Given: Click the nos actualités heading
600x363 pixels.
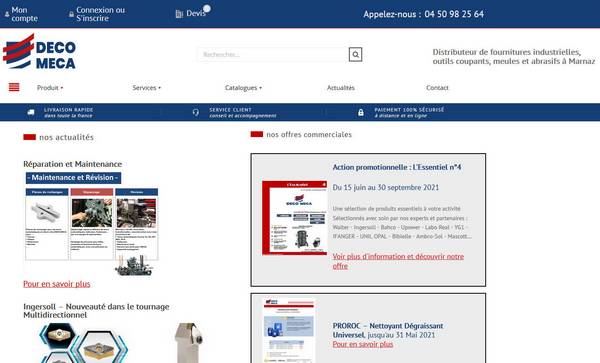Looking at the screenshot, I should click(66, 137).
